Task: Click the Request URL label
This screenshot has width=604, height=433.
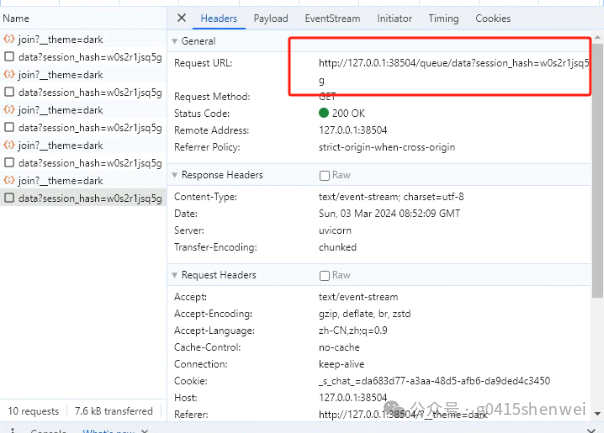Action: pyautogui.click(x=203, y=63)
